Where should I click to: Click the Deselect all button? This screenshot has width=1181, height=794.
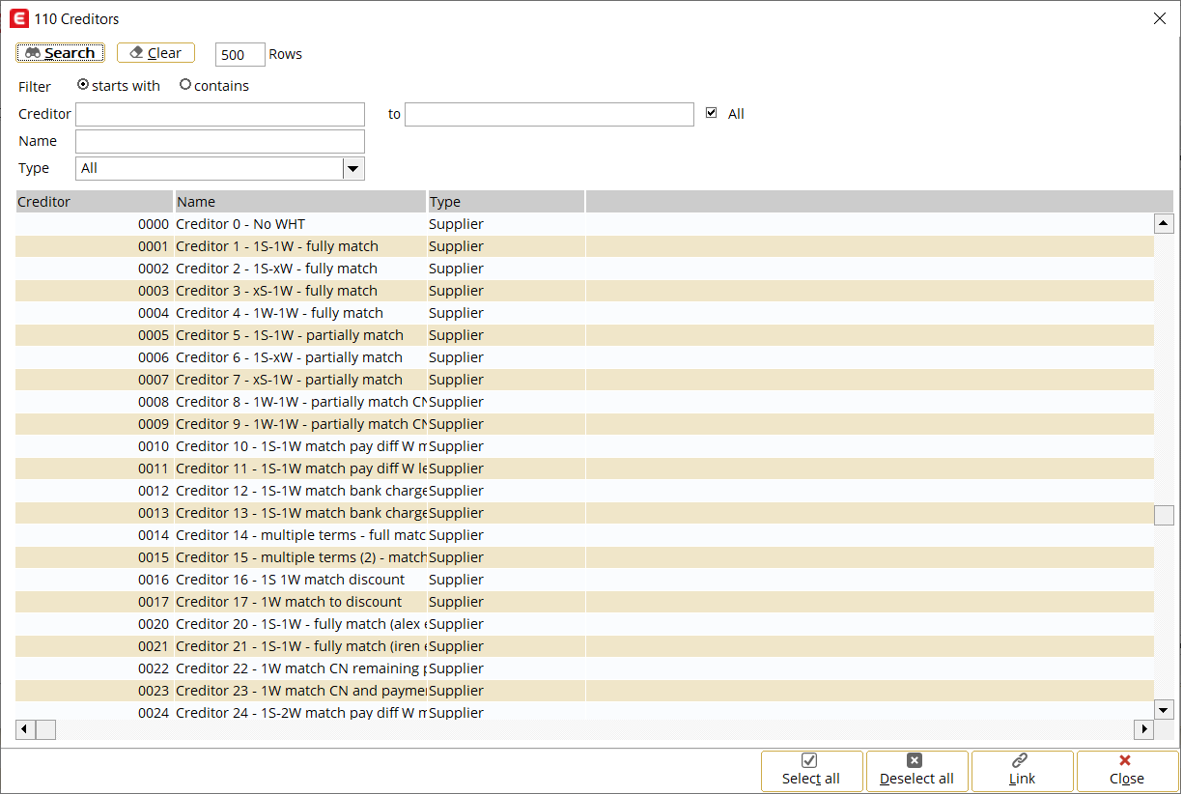pyautogui.click(x=917, y=770)
